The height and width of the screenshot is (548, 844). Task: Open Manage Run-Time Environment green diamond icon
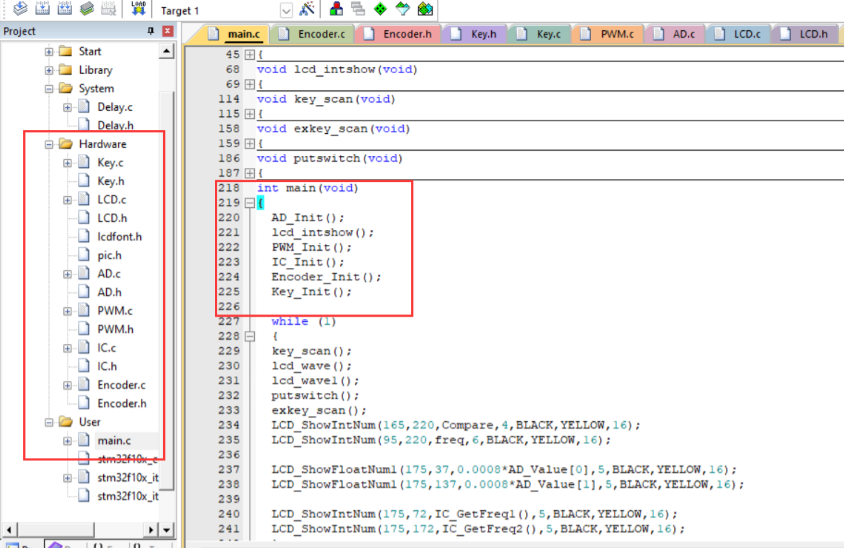[x=380, y=10]
